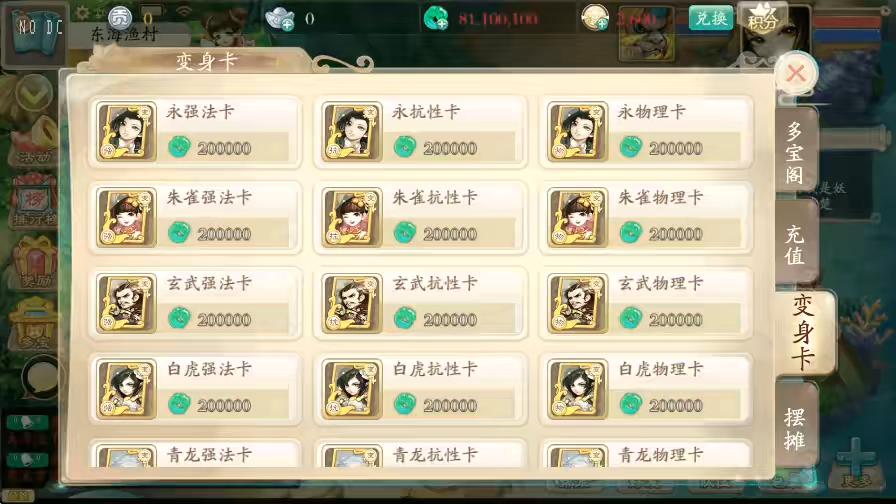
Task: Switch to the 充值 recharge tab
Action: tap(795, 244)
